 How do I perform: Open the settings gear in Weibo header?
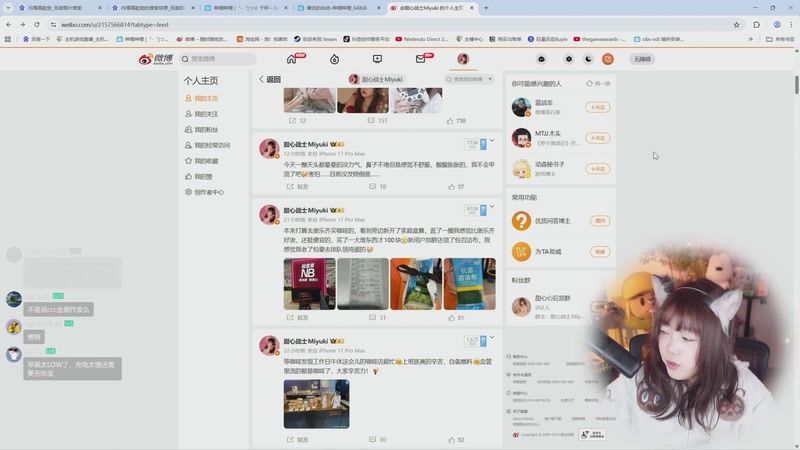[x=568, y=59]
